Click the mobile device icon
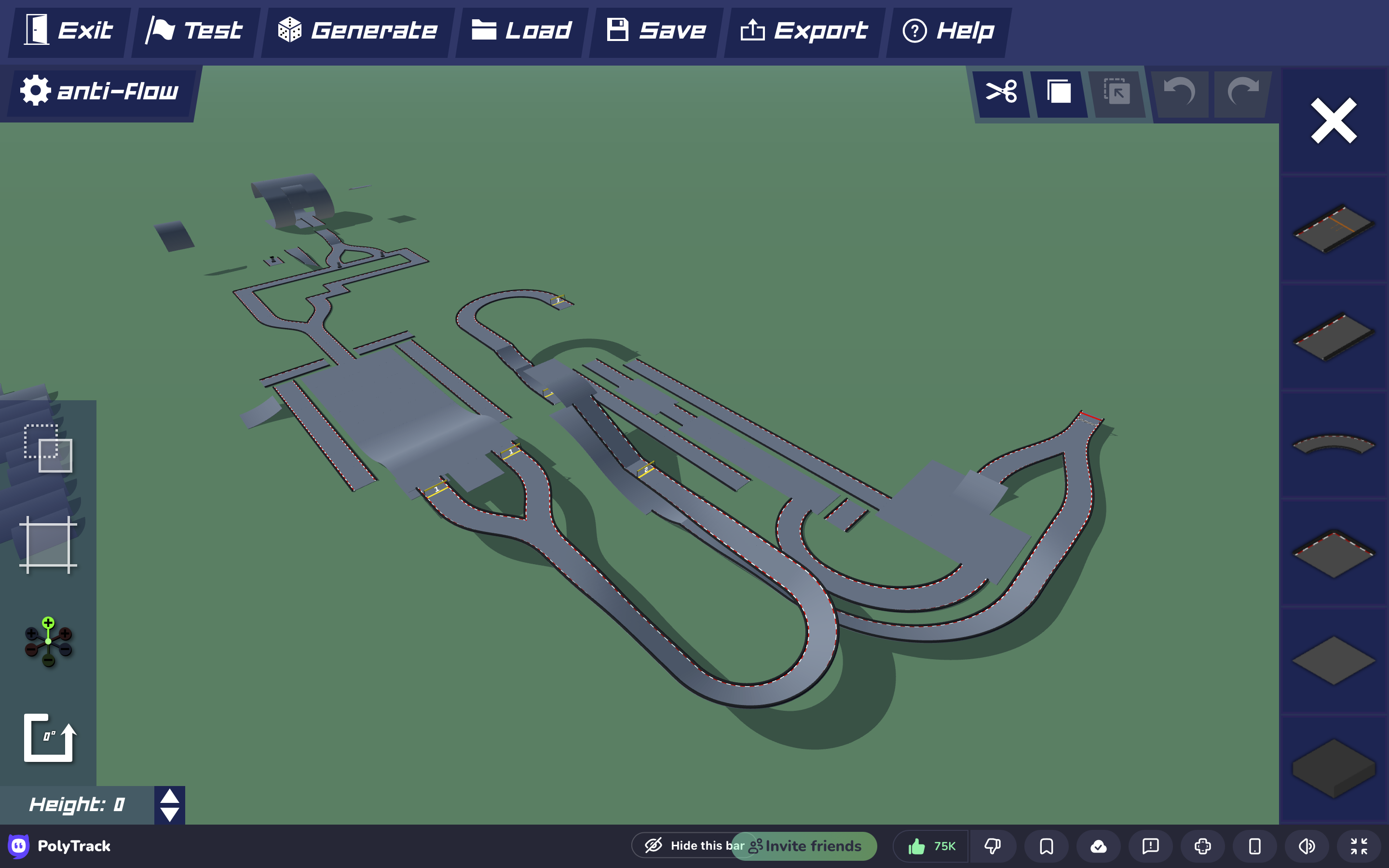The image size is (1389, 868). point(1255,846)
